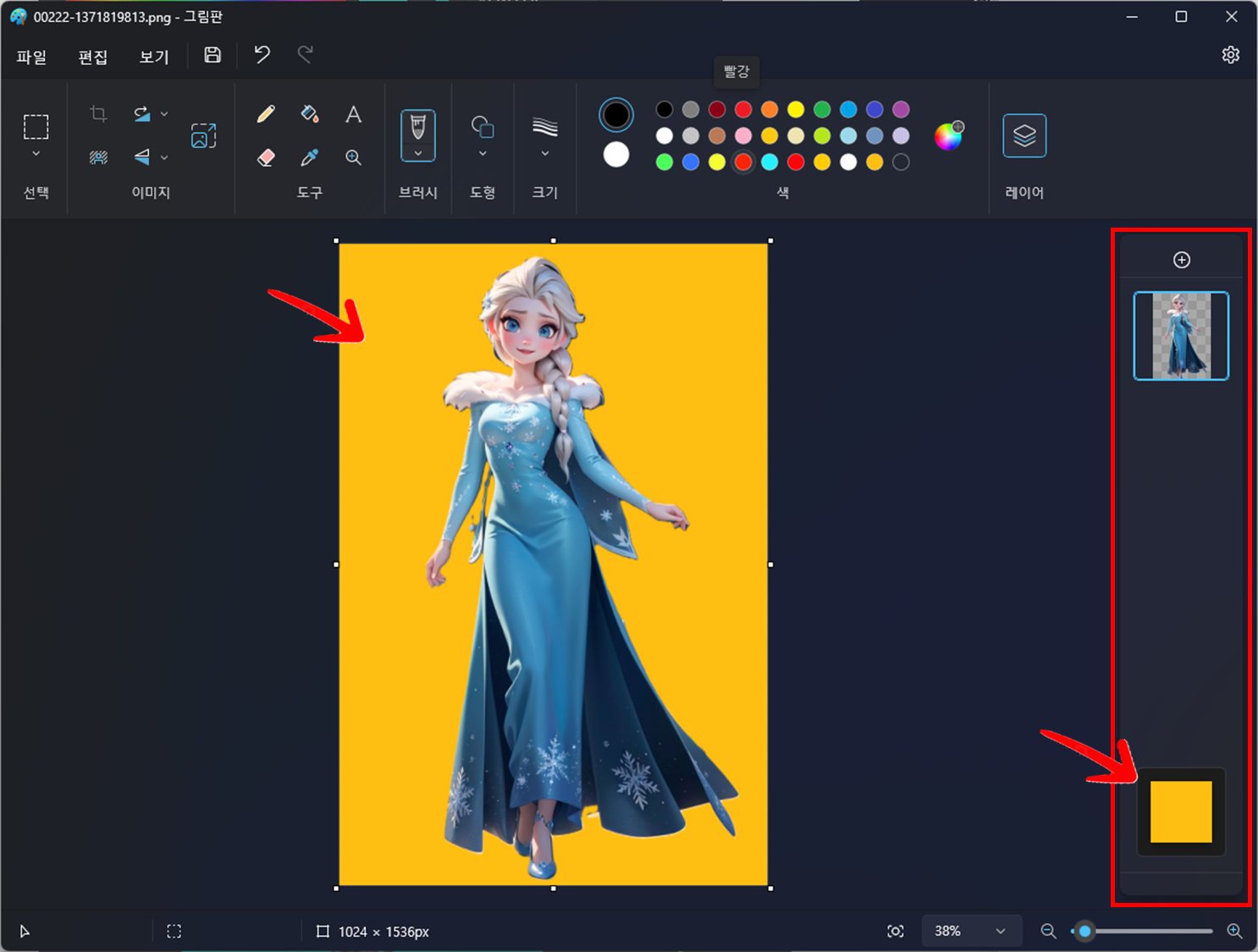Pick the cyan custom color swatch

point(770,162)
